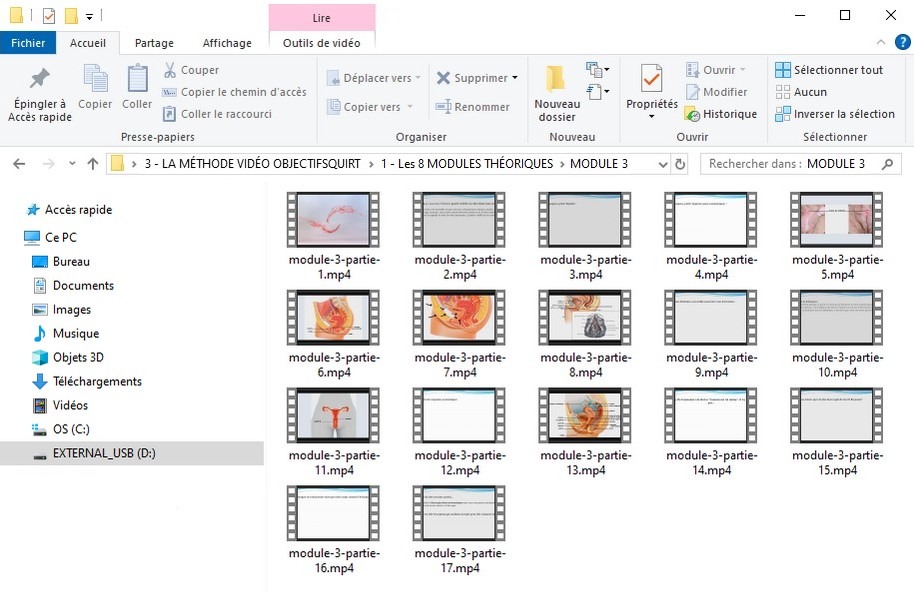Collapse the ribbon using the chevron

[x=878, y=42]
